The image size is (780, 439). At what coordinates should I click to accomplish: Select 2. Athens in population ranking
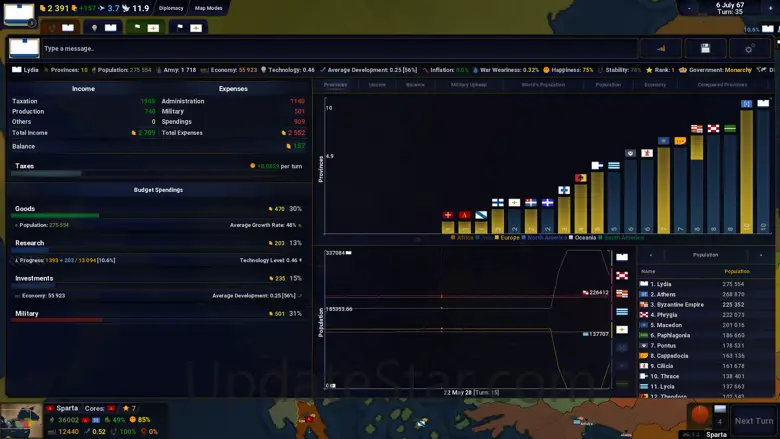(x=706, y=294)
